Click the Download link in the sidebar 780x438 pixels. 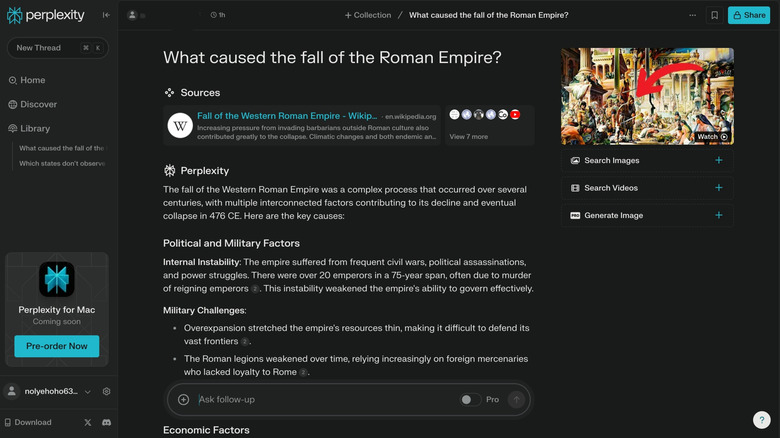28,422
